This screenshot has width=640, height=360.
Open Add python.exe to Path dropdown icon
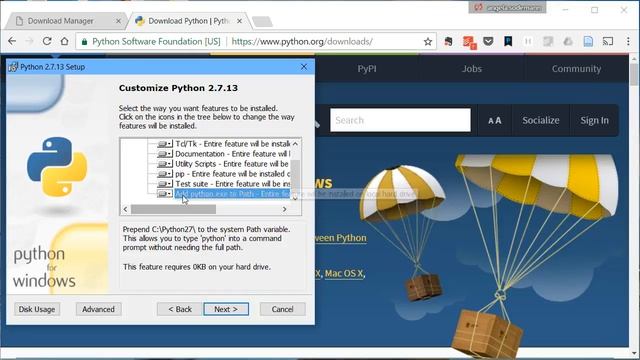[x=165, y=193]
